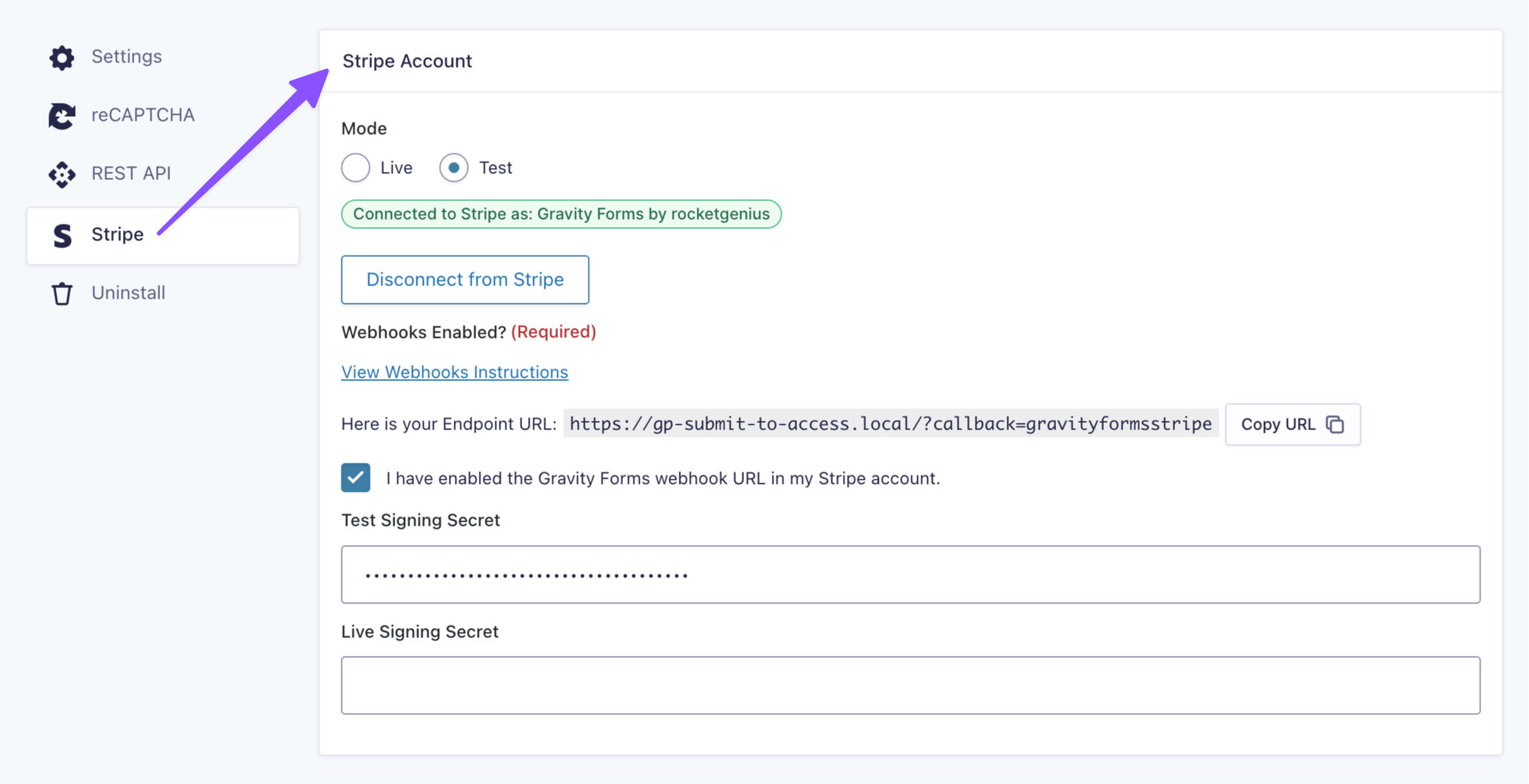Click Disconnect from Stripe button
This screenshot has width=1529, height=784.
(x=465, y=279)
